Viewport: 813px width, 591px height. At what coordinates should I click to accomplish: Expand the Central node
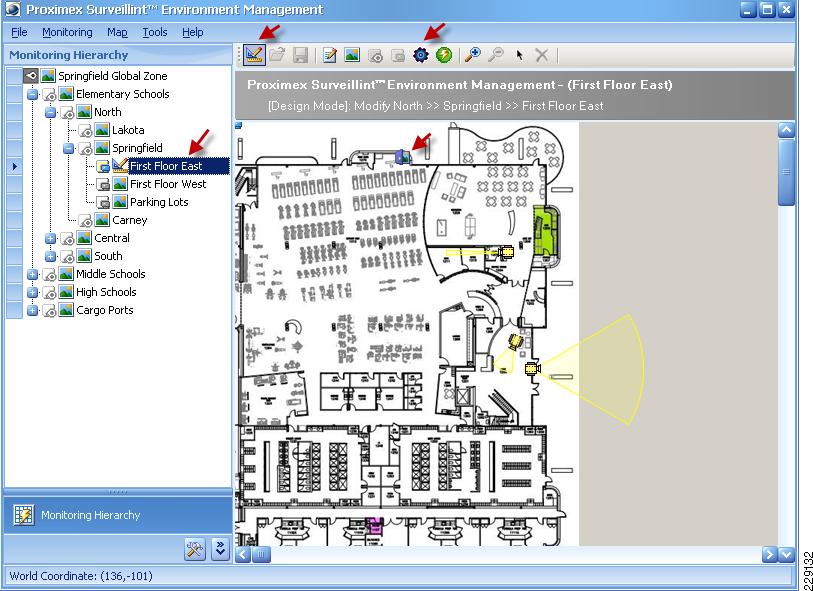click(50, 238)
